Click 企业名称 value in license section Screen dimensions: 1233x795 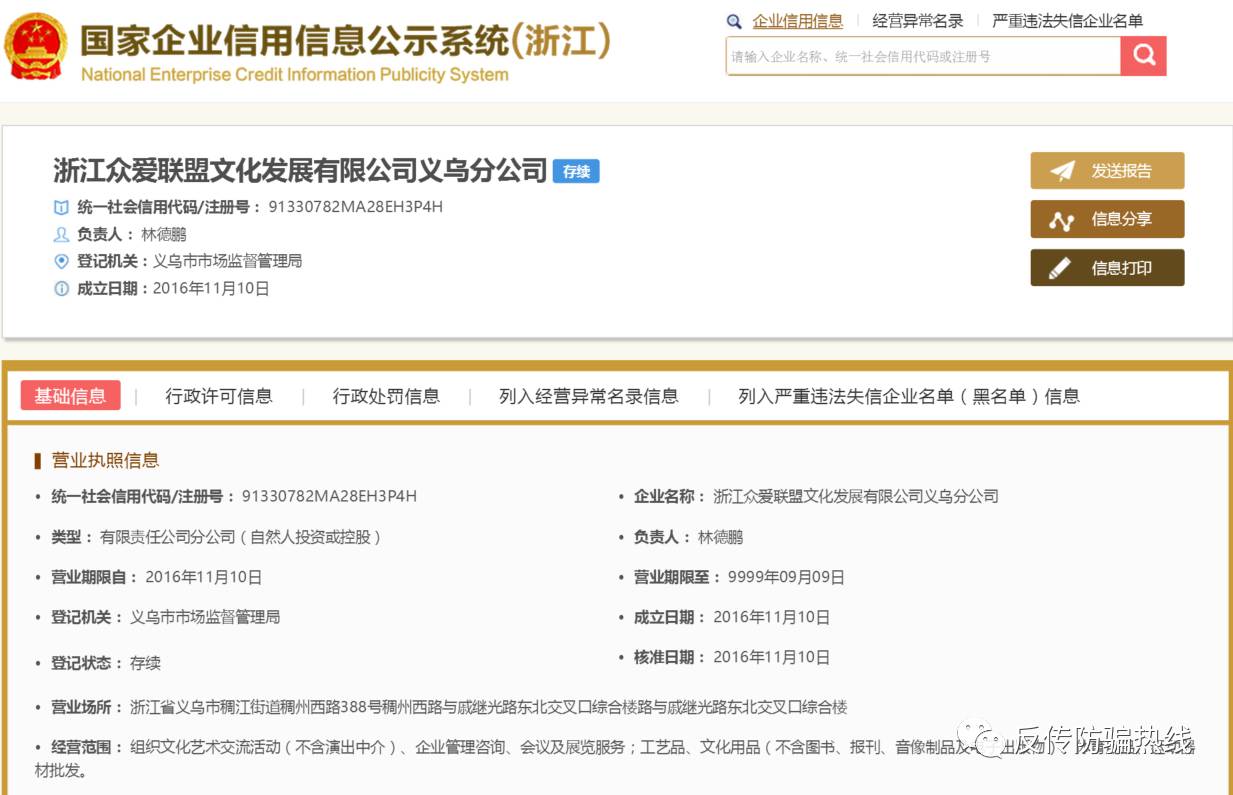pos(855,496)
